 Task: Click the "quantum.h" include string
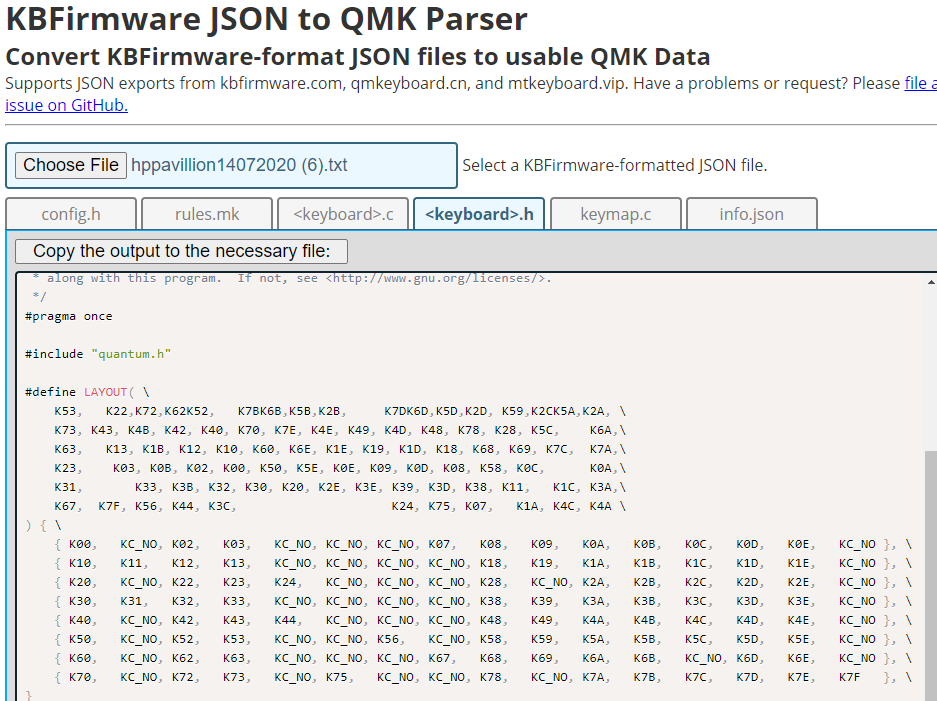point(131,354)
